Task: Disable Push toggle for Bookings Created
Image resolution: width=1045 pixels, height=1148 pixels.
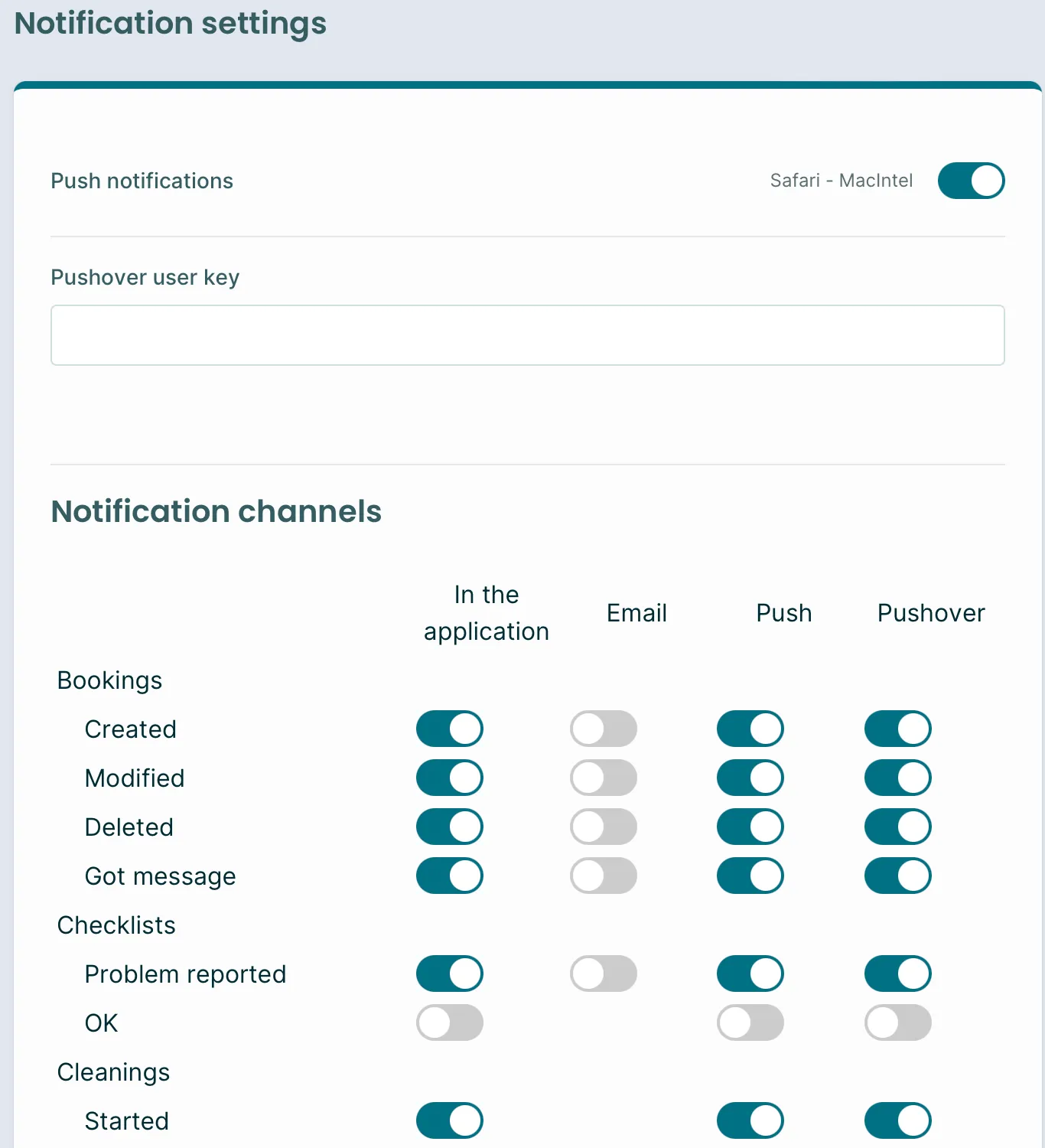Action: 750,729
